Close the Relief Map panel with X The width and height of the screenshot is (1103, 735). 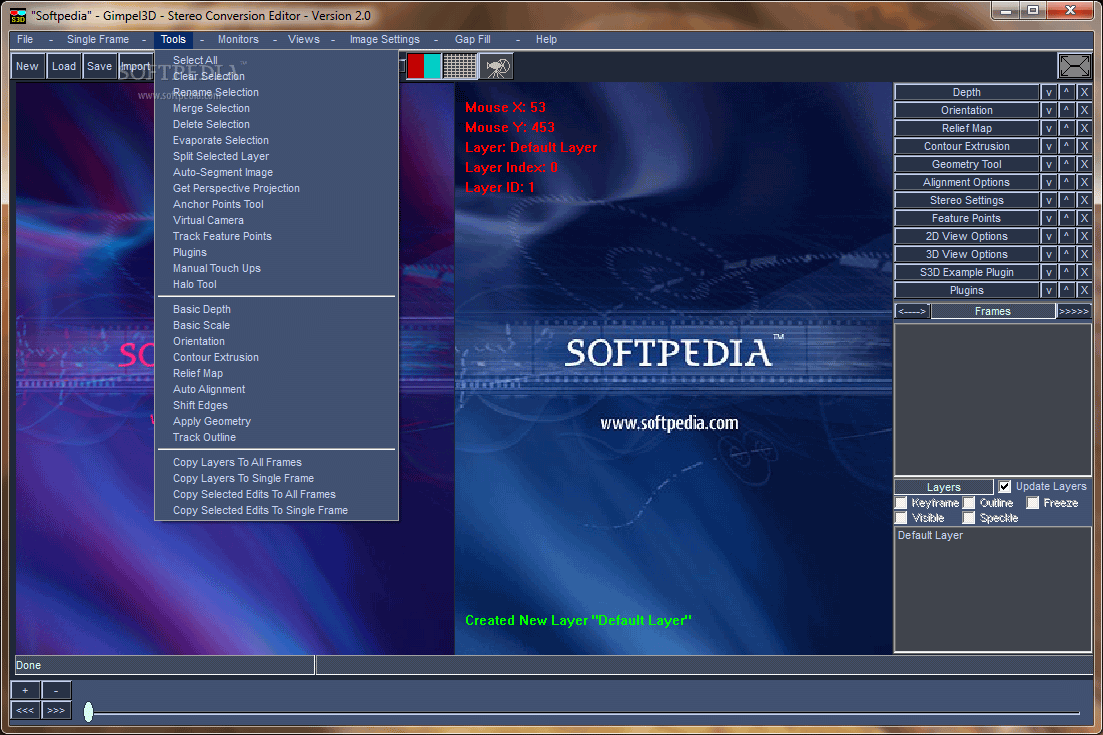(1084, 128)
